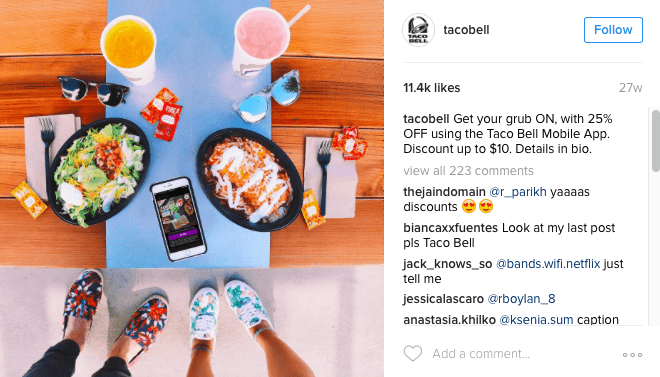Open the three-dot more options menu
Viewport: 660px width, 377px height.
coord(632,355)
